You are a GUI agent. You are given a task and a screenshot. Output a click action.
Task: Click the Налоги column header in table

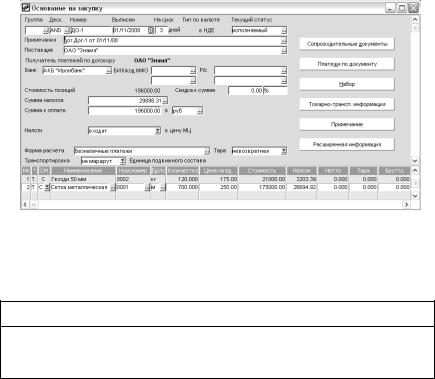(301, 171)
